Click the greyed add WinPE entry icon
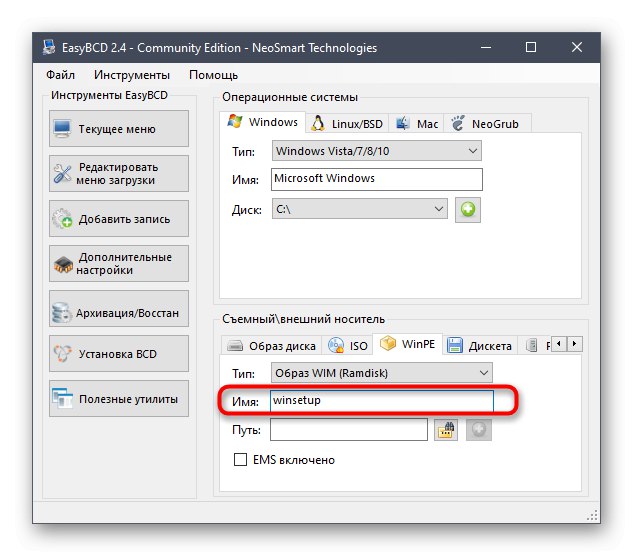The height and width of the screenshot is (556, 633). pos(479,430)
